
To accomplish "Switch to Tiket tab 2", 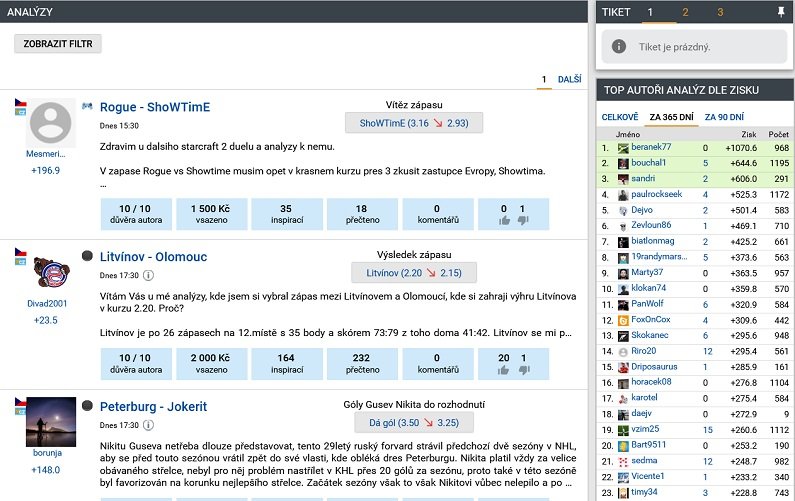I will click(x=685, y=12).
